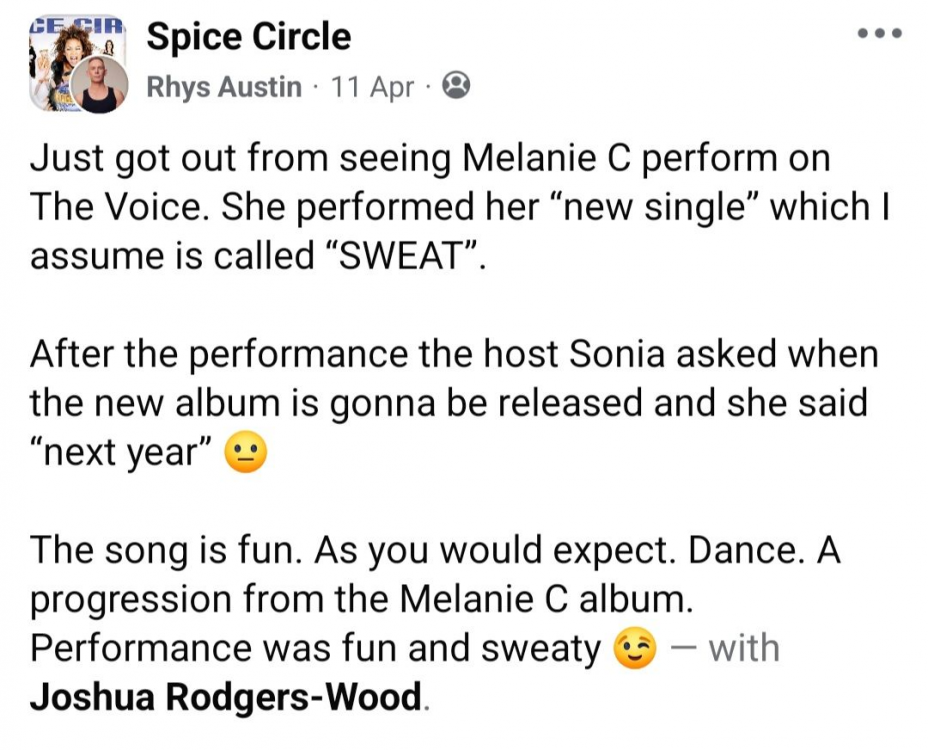Click the grey "— with" text
Screen dimensions: 928x750
pyautogui.click(x=726, y=648)
